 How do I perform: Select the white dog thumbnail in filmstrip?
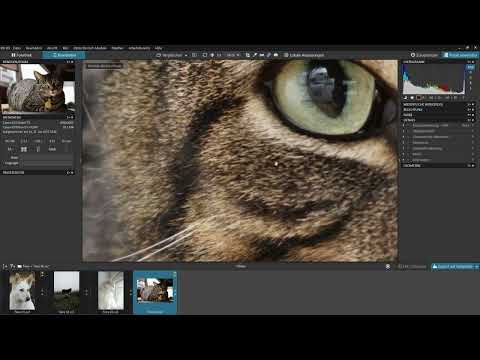(22, 291)
